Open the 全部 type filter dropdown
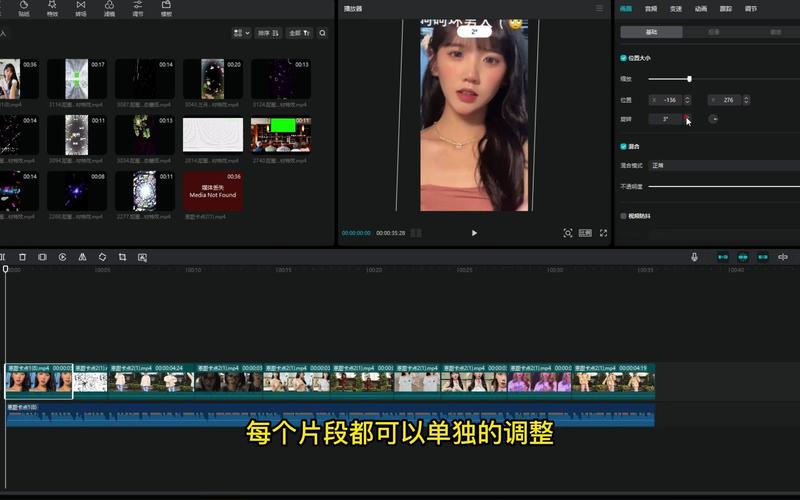800x500 pixels. (x=299, y=33)
